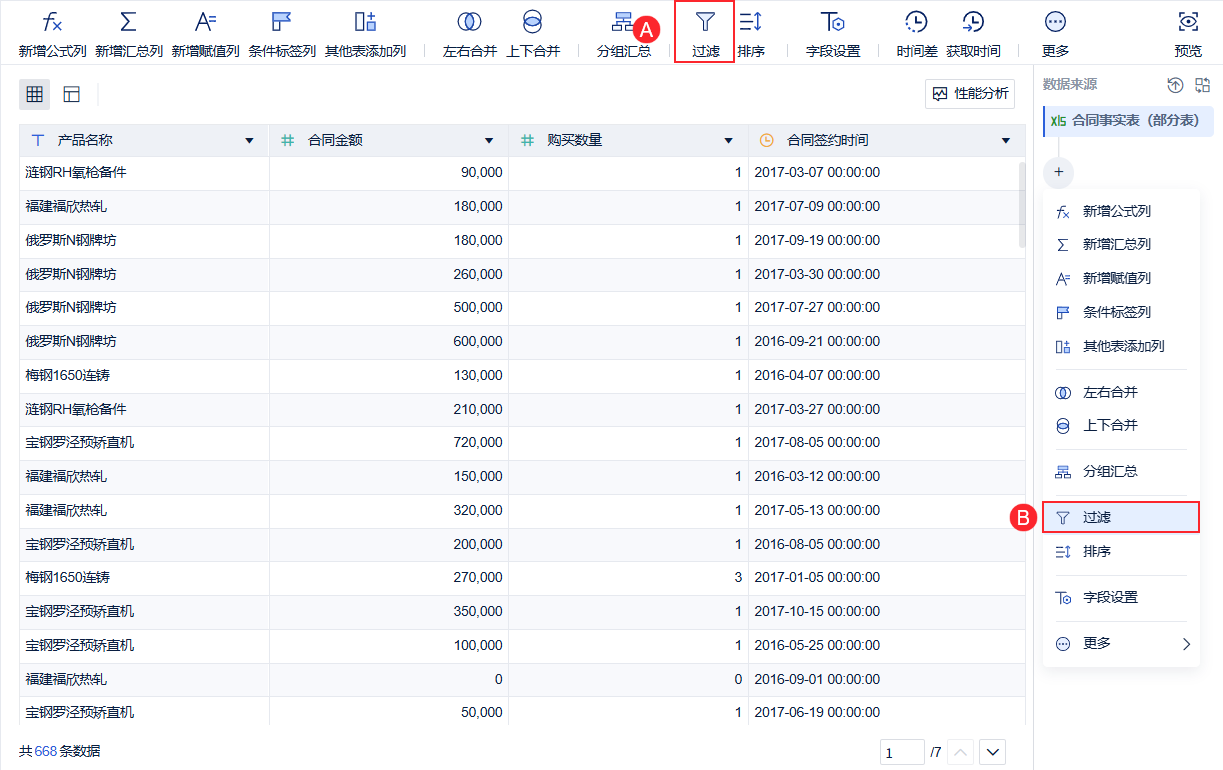Choose 新增汇总列 in the dropdown menu
The width and height of the screenshot is (1223, 770).
1121,244
